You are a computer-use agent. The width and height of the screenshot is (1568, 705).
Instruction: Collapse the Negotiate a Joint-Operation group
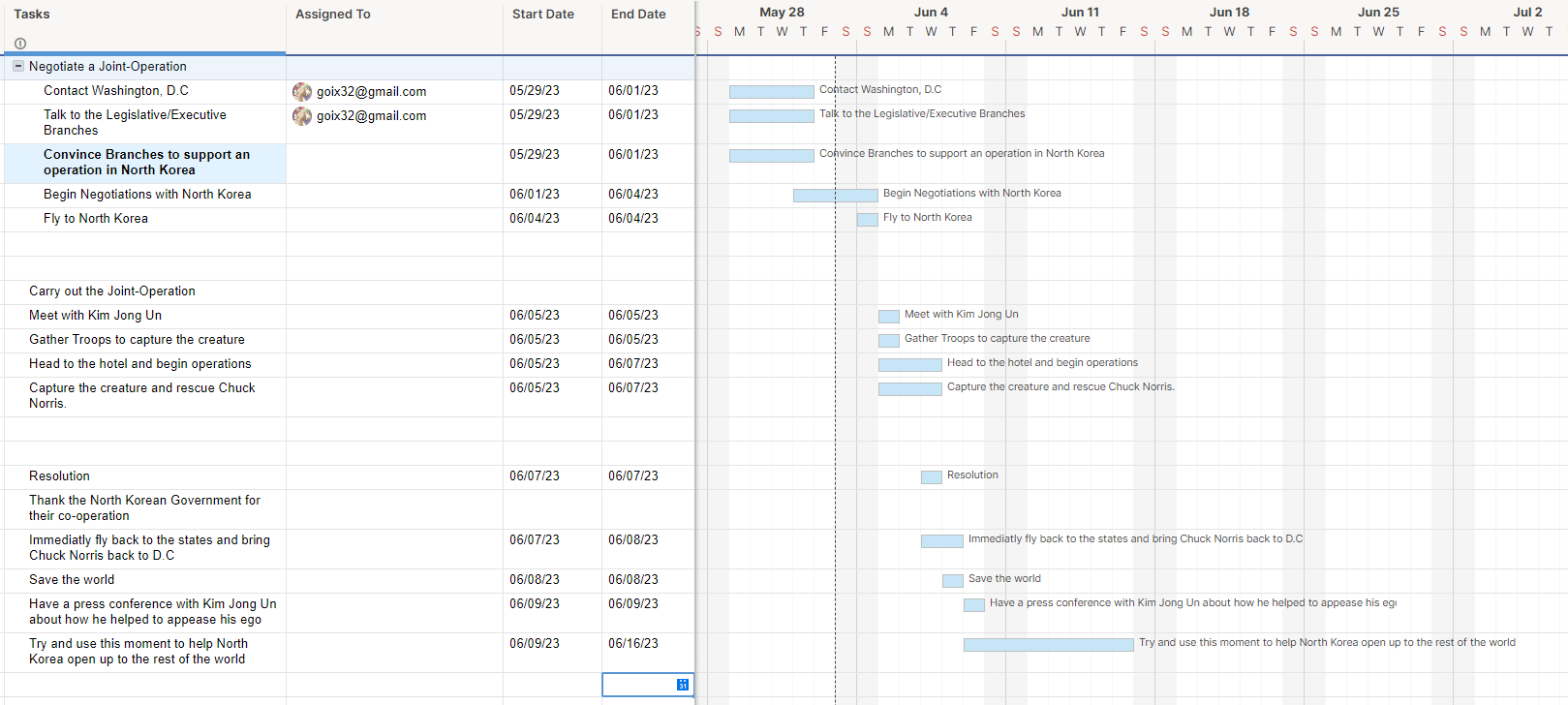(x=18, y=66)
